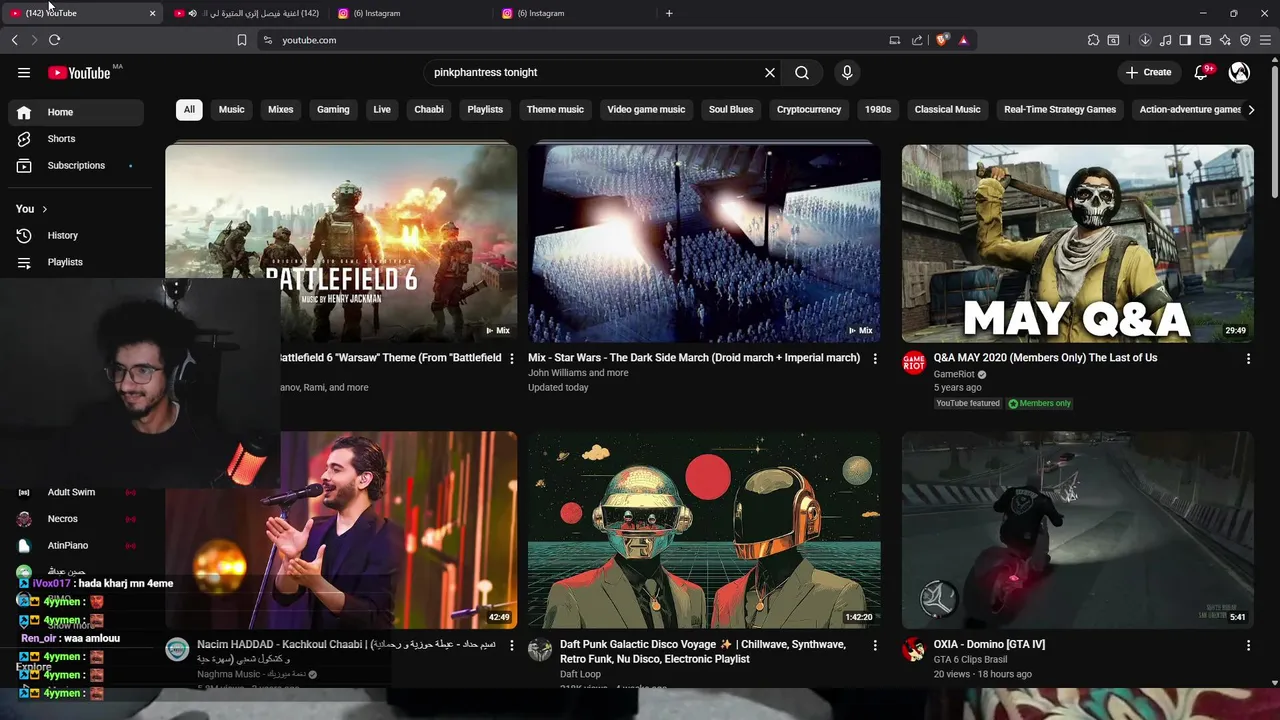Open Adult Swim subscription channel

pyautogui.click(x=76, y=492)
